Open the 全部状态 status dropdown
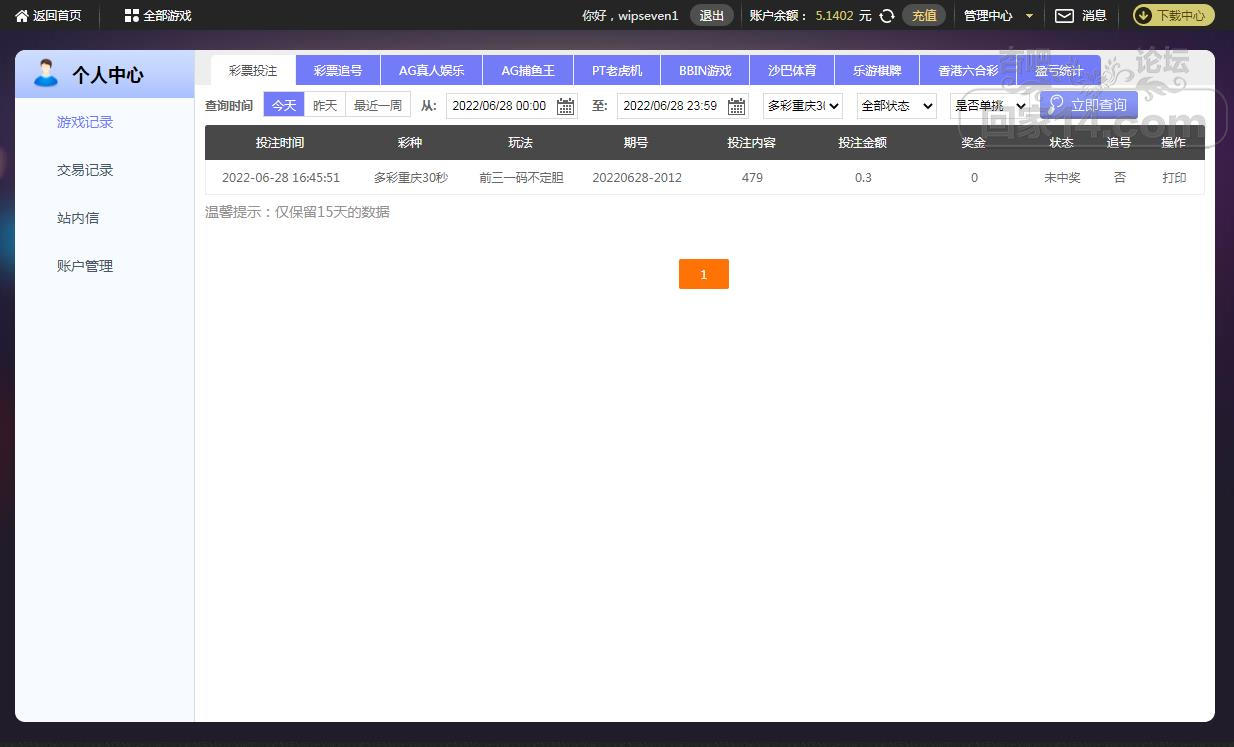This screenshot has width=1234, height=747. coord(897,106)
